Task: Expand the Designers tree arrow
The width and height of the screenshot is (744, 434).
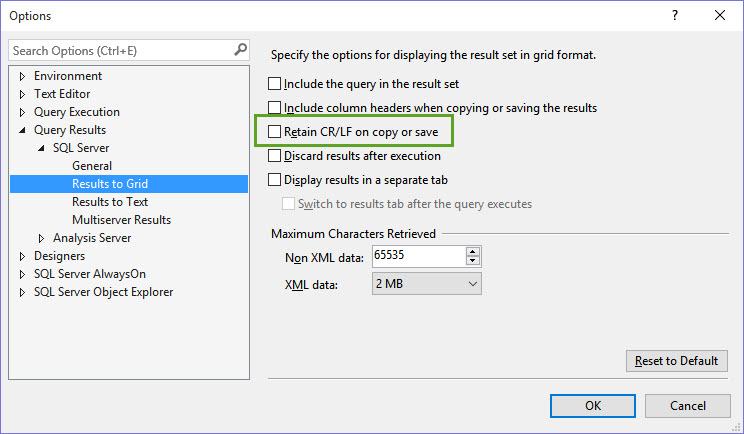Action: pos(22,256)
